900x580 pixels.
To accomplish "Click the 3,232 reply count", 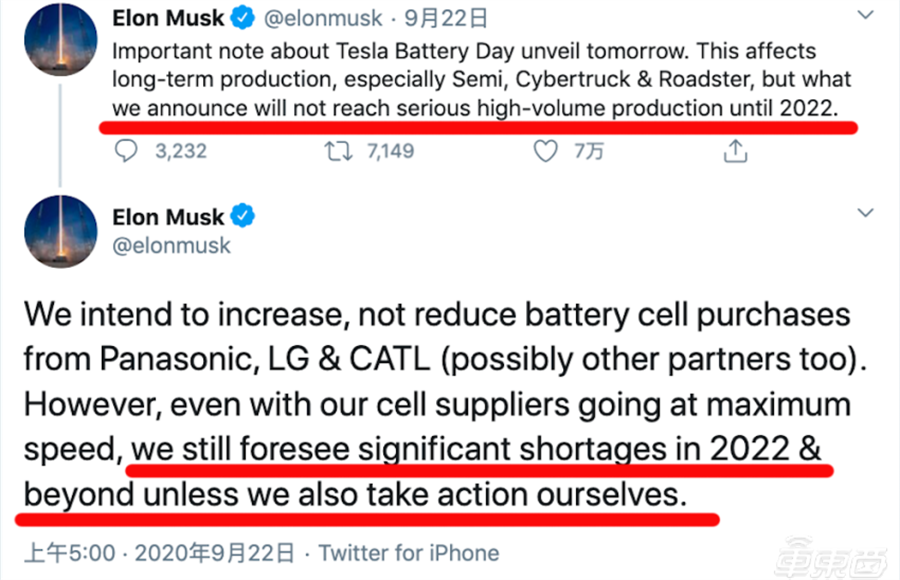I will click(181, 152).
